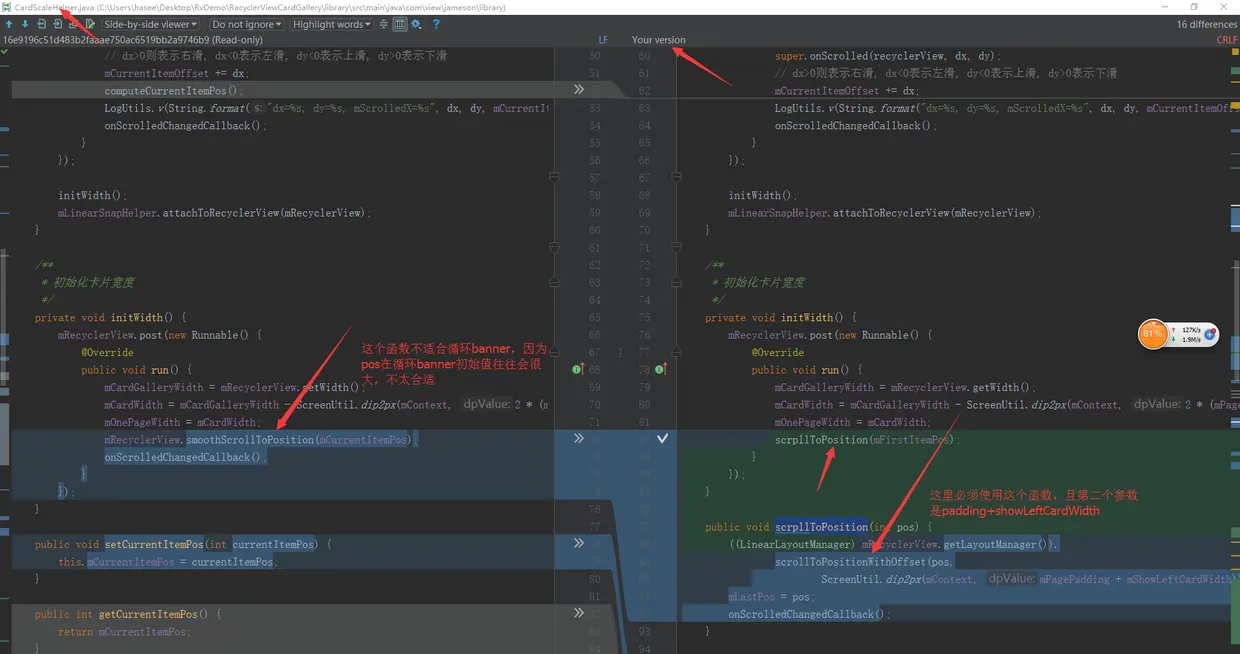This screenshot has width=1240, height=654.
Task: Click left pane computeCurrentItemPos(); line
Action: [174, 90]
